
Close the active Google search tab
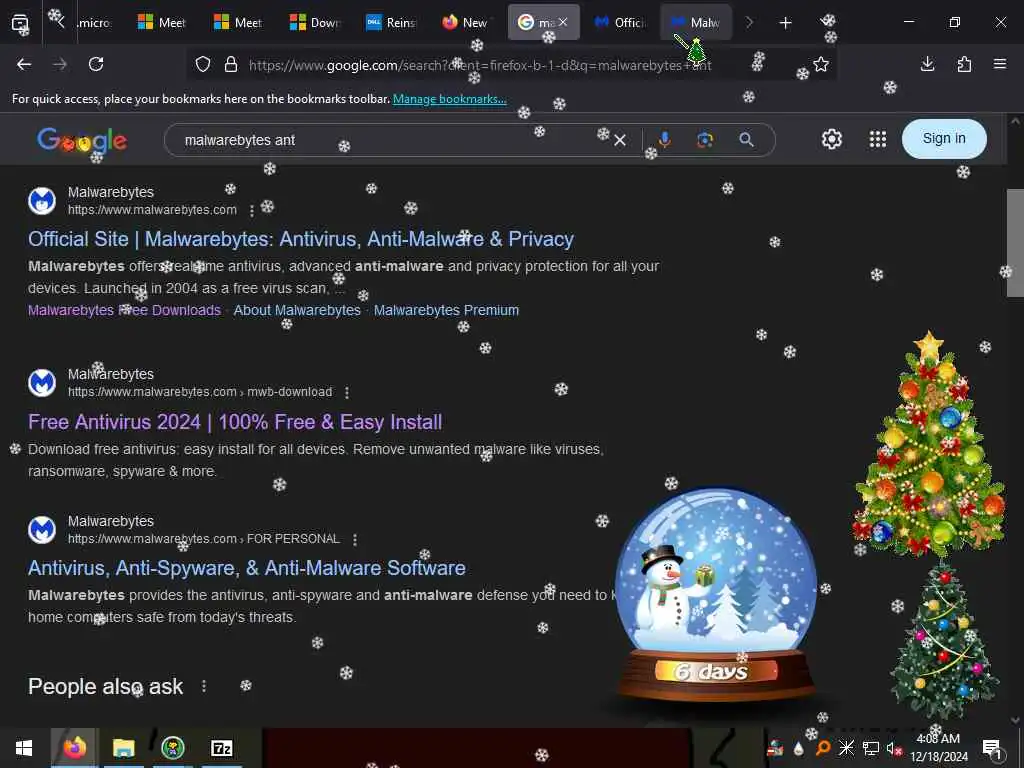point(563,22)
